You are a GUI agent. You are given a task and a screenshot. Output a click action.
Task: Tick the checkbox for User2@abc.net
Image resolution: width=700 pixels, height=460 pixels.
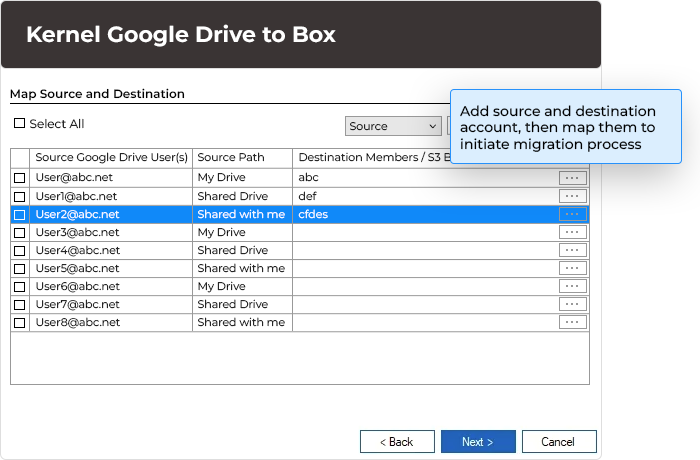click(20, 215)
